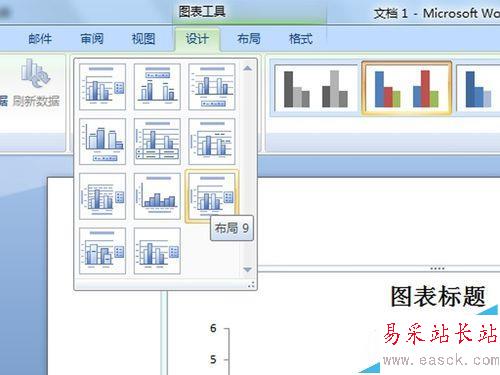Apply the highlighted 布局 9 chart layout

coord(212,196)
